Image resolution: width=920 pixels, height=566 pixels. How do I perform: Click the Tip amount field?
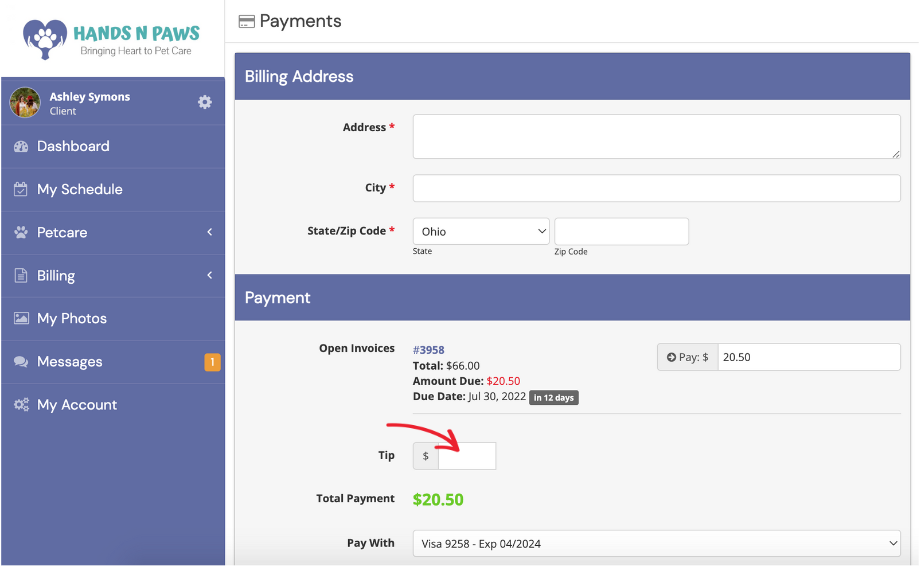coord(467,456)
